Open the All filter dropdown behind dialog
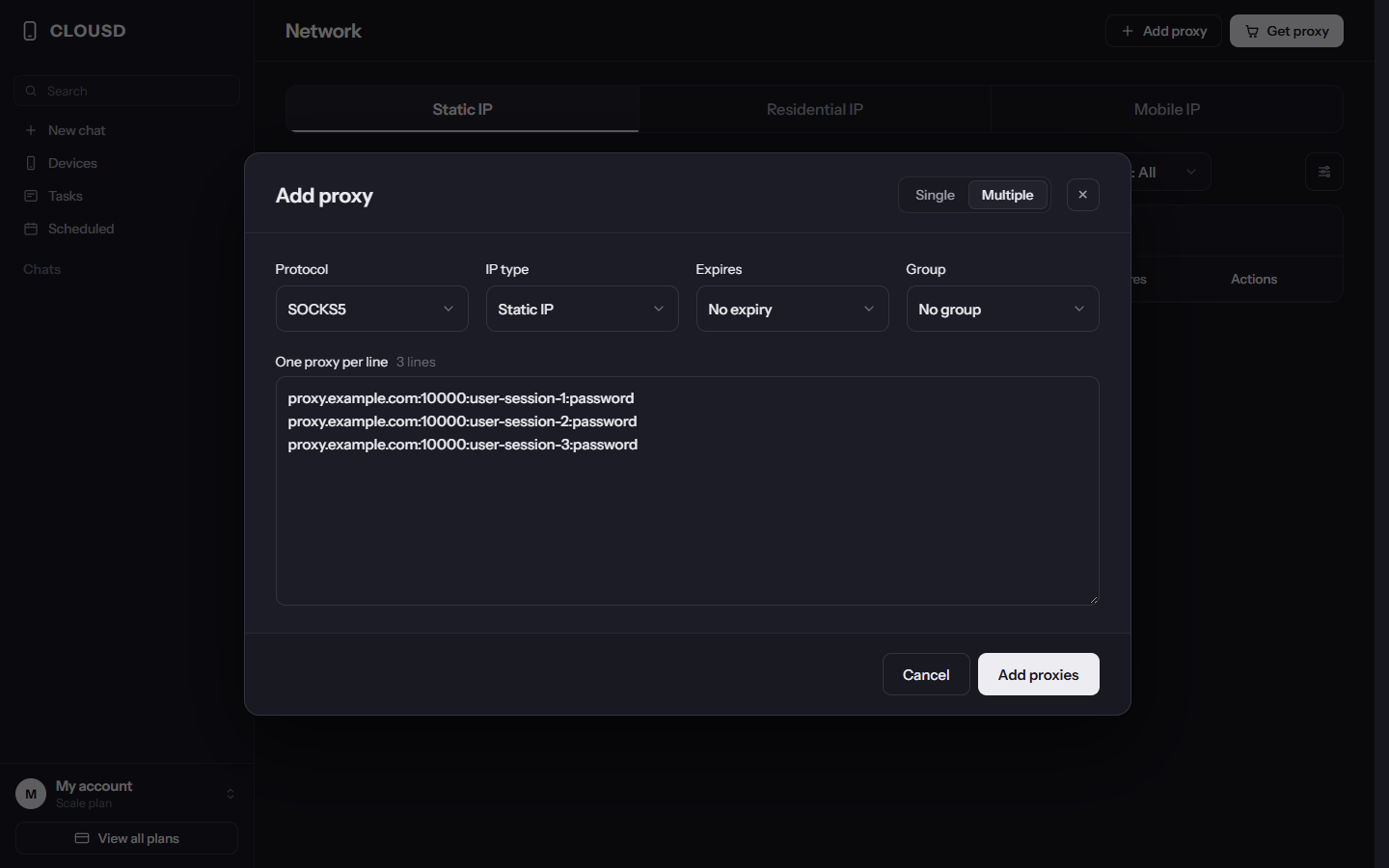 (1170, 172)
